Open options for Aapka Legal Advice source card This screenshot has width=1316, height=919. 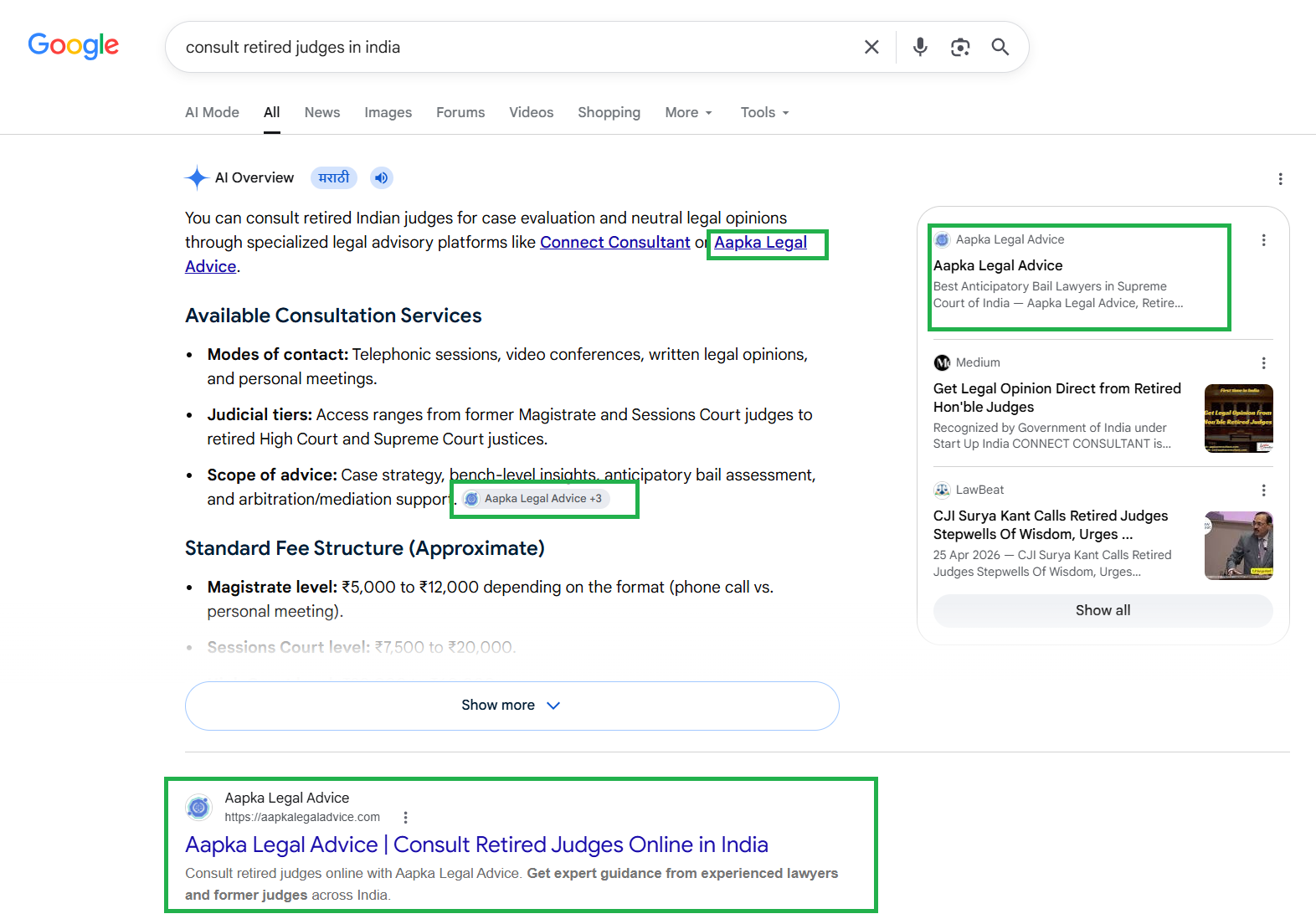tap(1263, 240)
